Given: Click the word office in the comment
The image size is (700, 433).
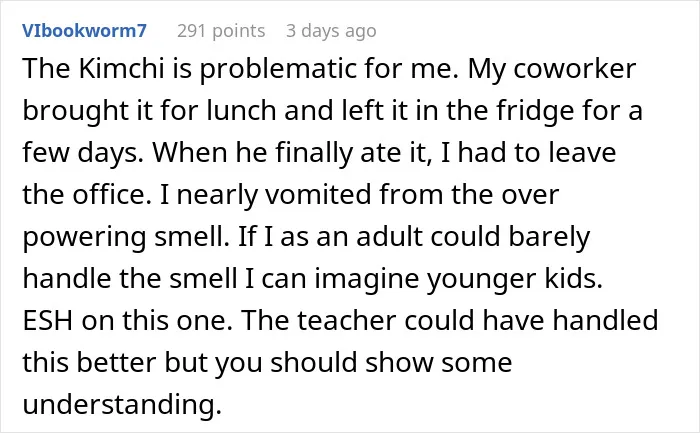Looking at the screenshot, I should [x=112, y=195].
